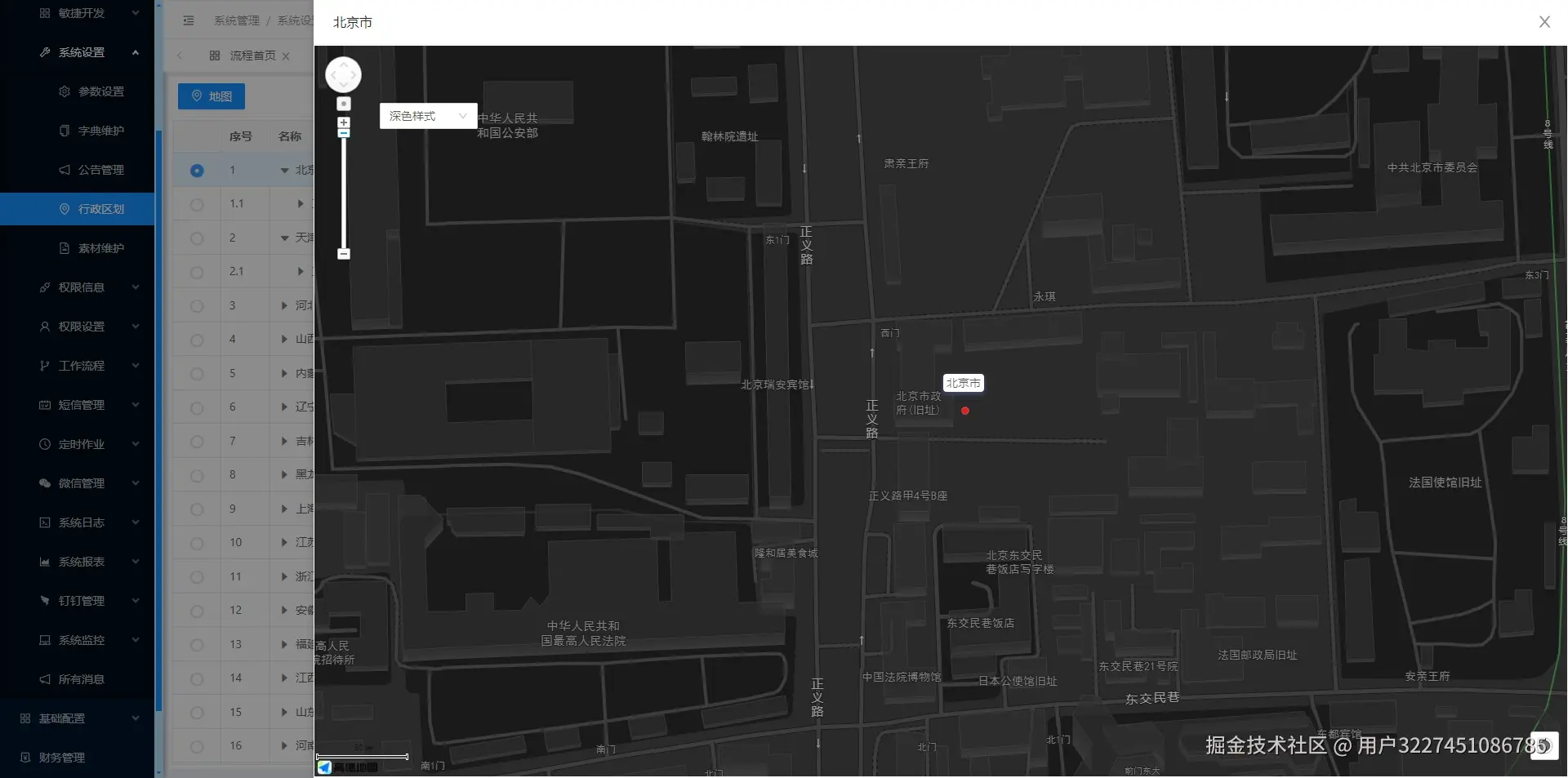The width and height of the screenshot is (1568, 778).
Task: Click the 法国使馆旧址 map label
Action: click(x=1445, y=482)
